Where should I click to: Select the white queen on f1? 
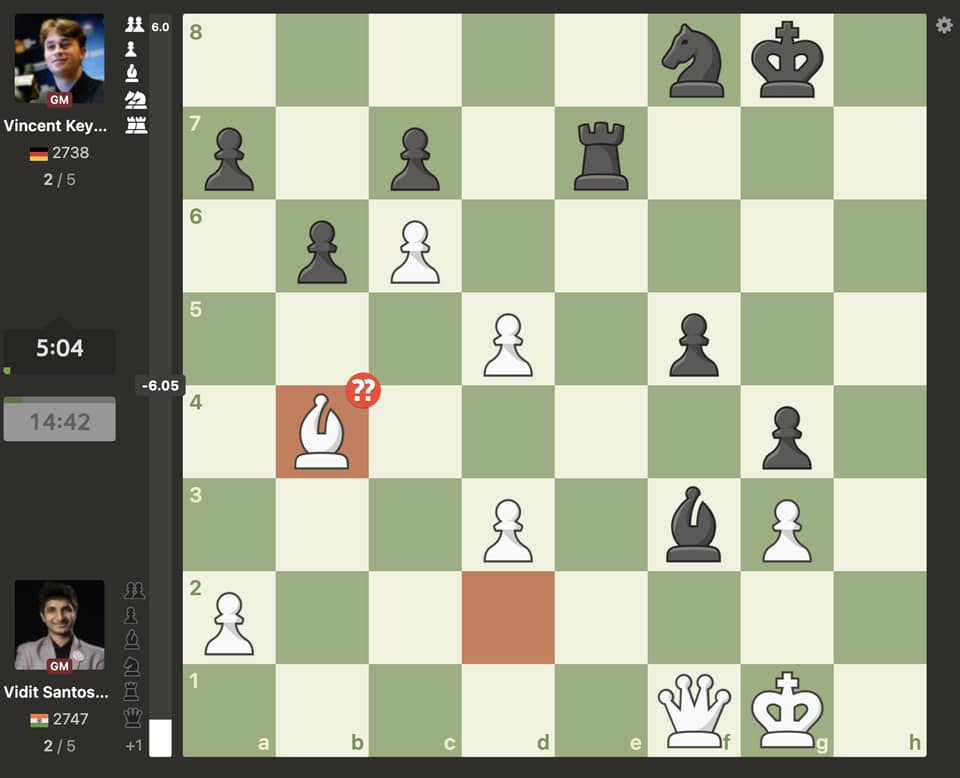[694, 710]
